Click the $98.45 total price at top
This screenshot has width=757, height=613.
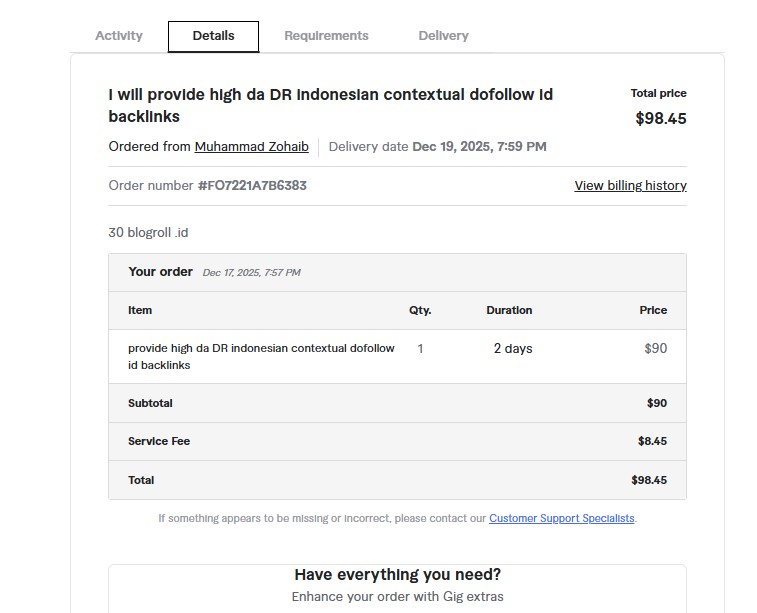661,119
